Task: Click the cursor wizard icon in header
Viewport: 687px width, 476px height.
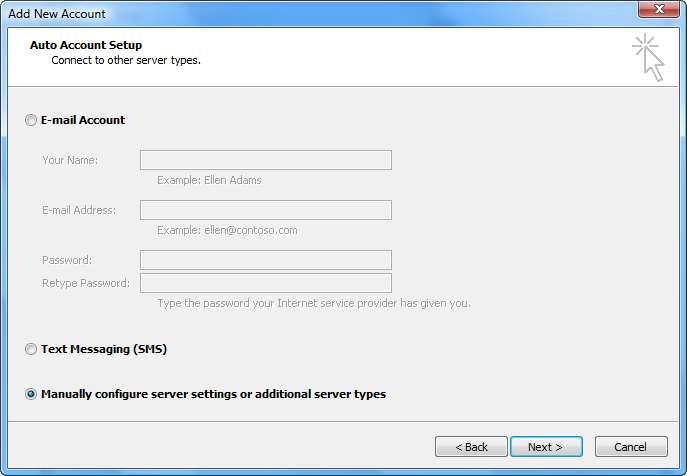Action: pyautogui.click(x=649, y=57)
